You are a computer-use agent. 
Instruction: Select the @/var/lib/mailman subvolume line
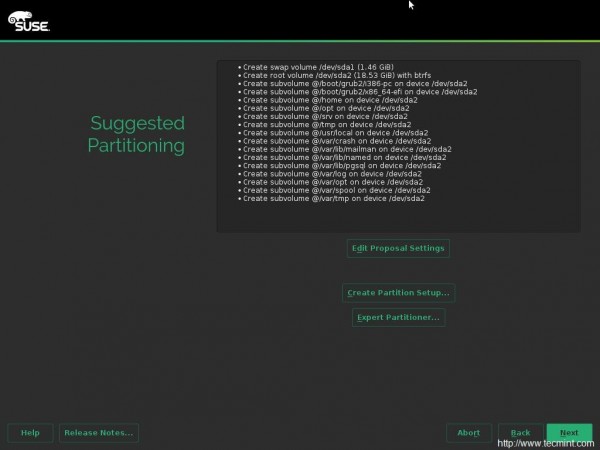(x=347, y=149)
